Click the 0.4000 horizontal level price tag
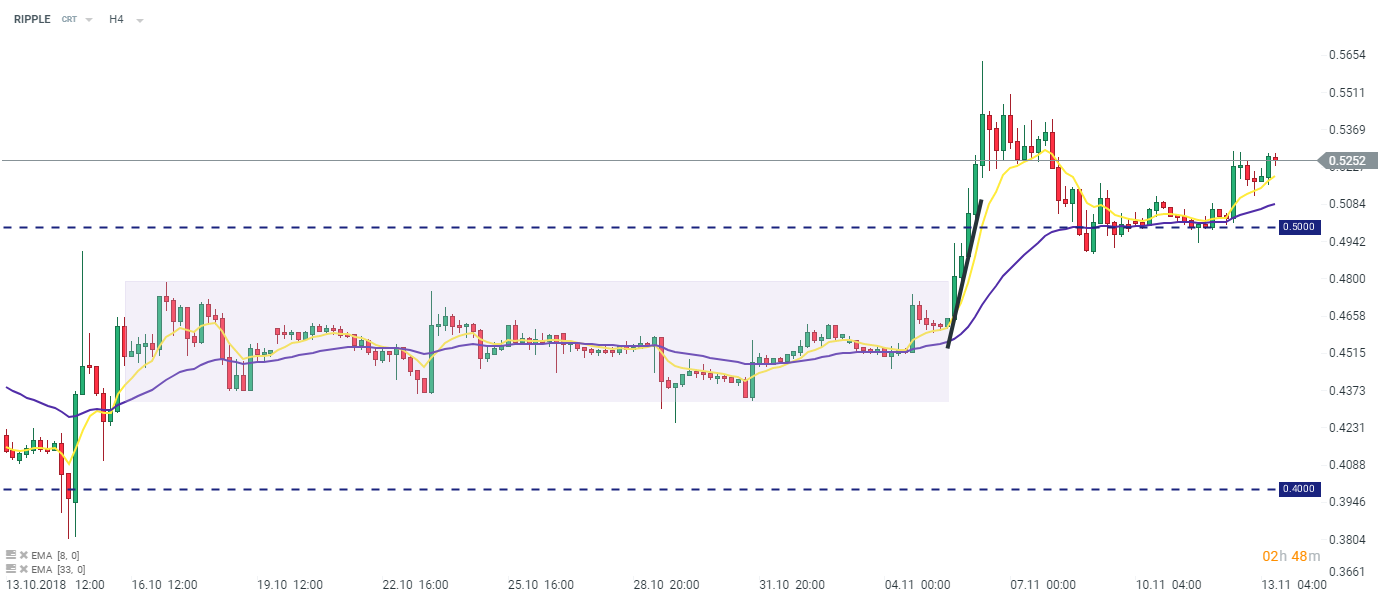This screenshot has height=602, width=1389. (x=1298, y=489)
